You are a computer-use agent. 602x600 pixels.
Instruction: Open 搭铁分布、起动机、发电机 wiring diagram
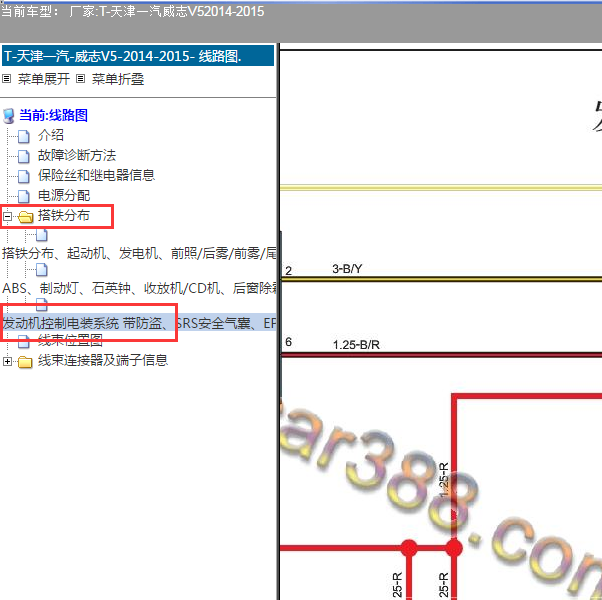pyautogui.click(x=139, y=253)
